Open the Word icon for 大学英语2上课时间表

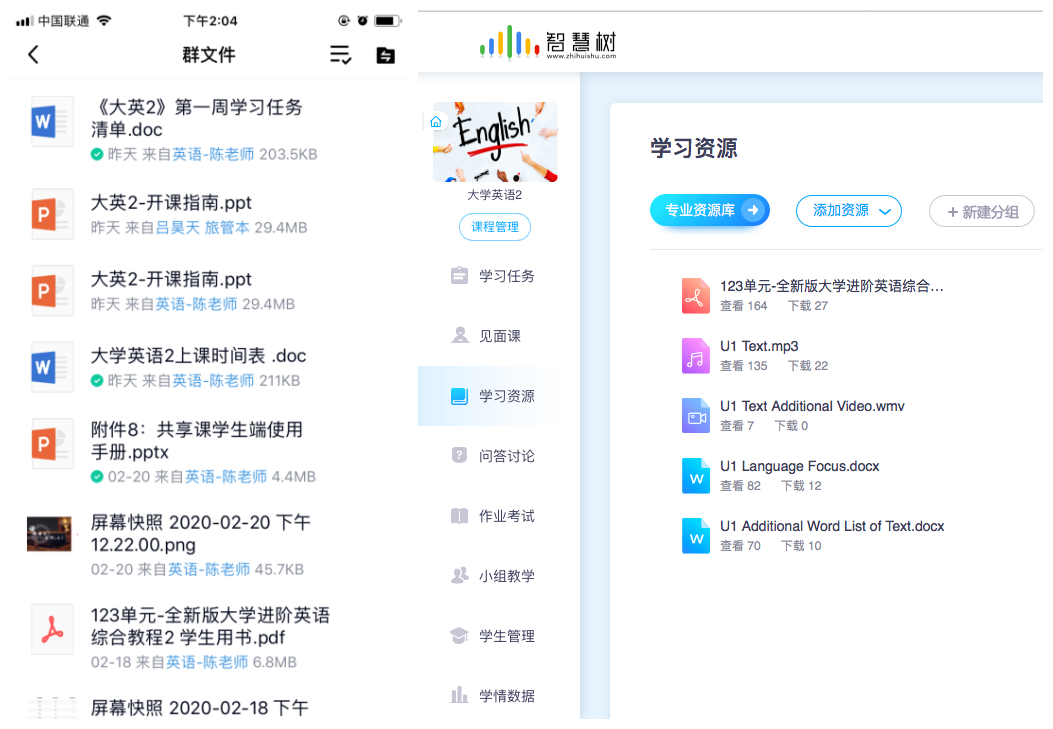52,367
